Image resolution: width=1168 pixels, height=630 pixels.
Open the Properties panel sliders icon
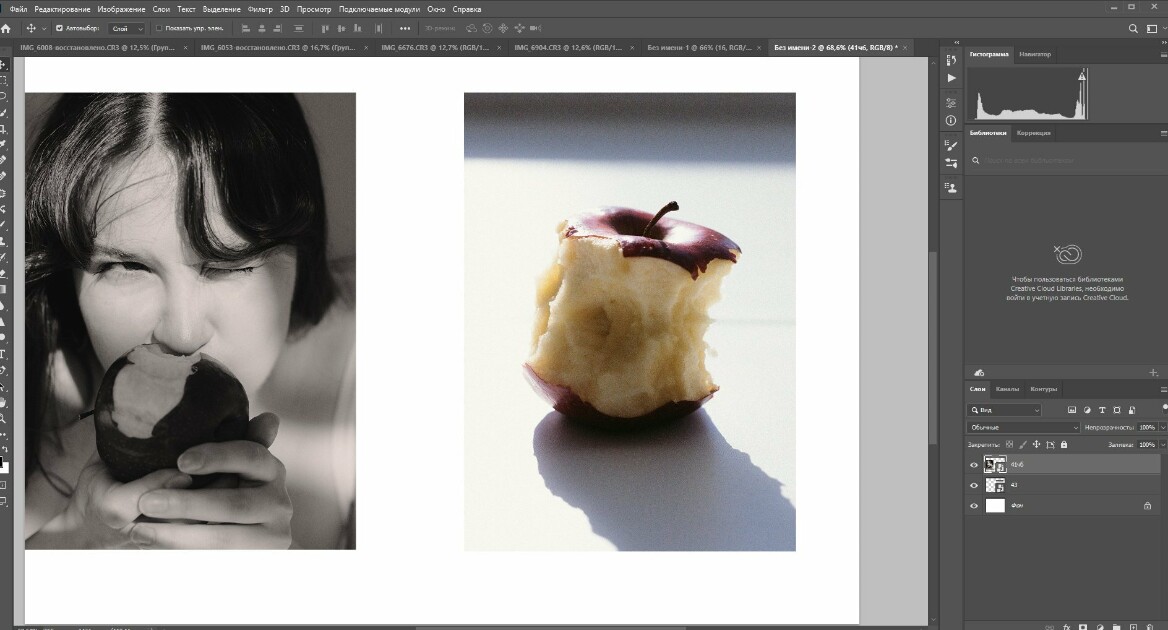951,103
